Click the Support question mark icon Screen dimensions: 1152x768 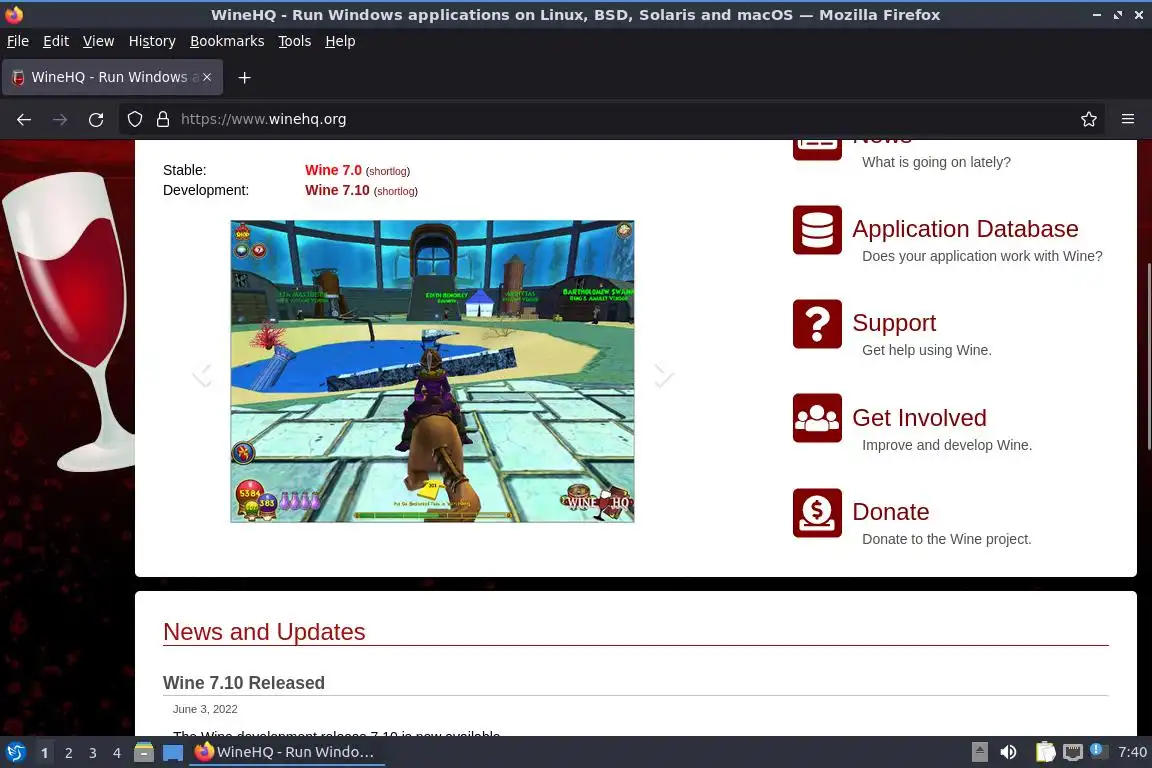817,324
